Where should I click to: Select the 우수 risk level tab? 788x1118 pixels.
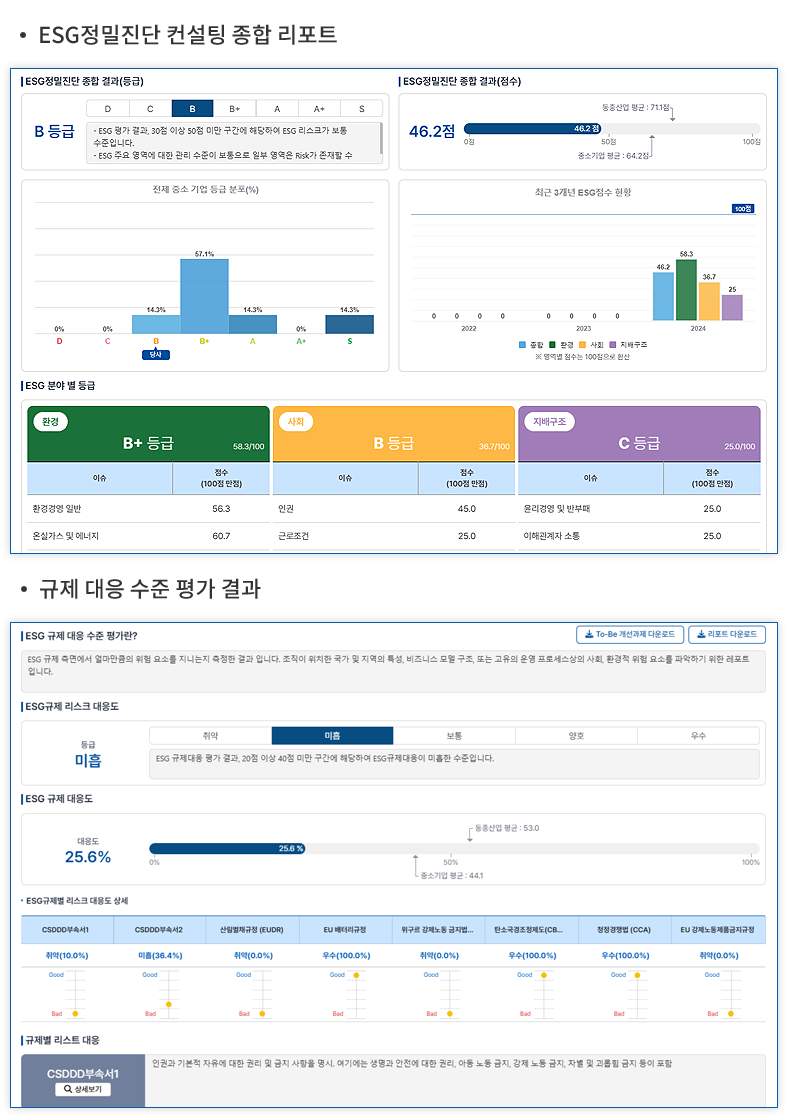click(698, 736)
